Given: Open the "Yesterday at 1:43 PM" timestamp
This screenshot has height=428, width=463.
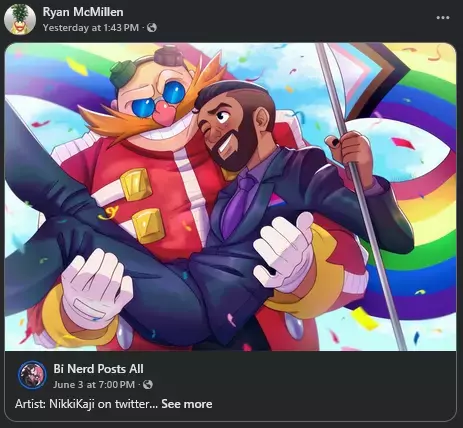Looking at the screenshot, I should point(91,28).
